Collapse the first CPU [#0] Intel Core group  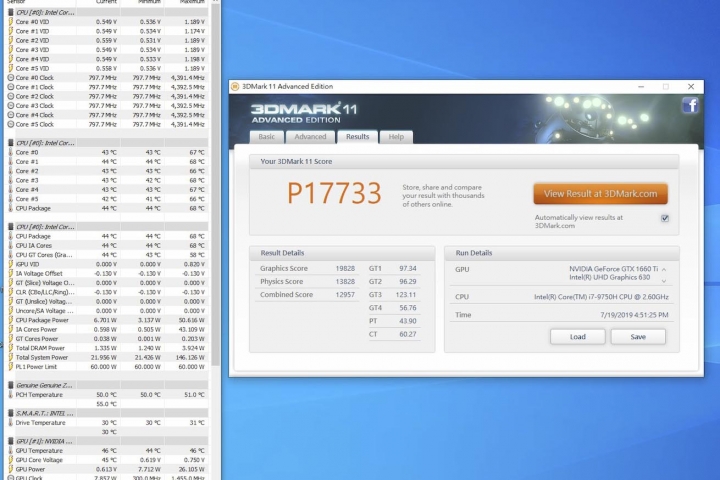(11, 12)
